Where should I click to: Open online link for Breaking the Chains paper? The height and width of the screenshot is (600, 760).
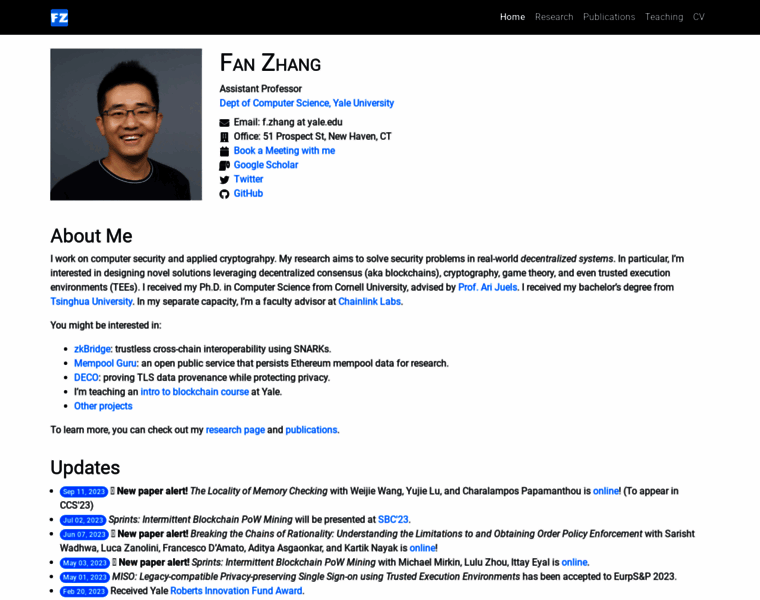pos(422,548)
